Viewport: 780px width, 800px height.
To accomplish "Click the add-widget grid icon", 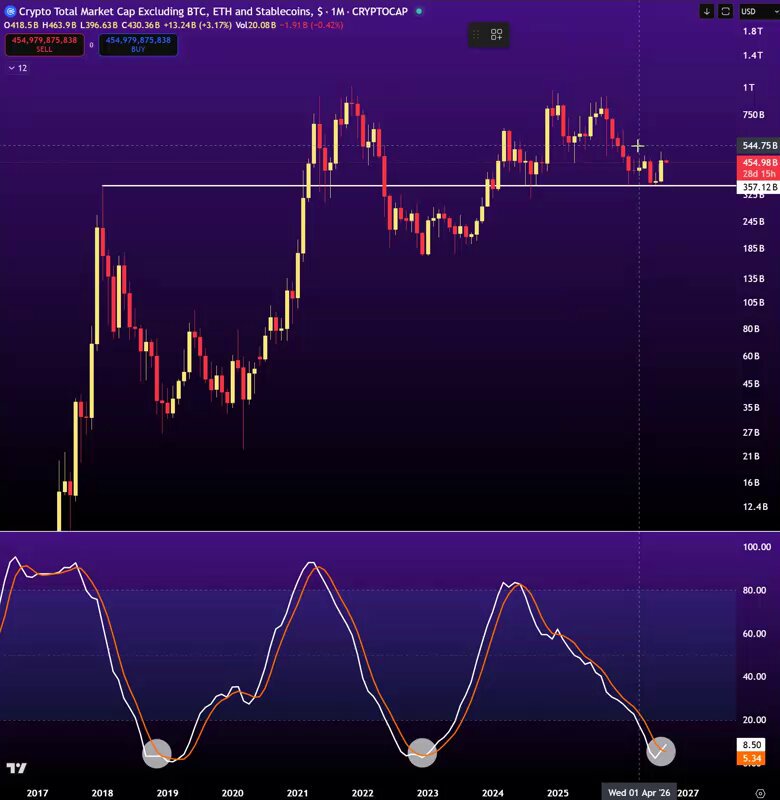I will (496, 35).
